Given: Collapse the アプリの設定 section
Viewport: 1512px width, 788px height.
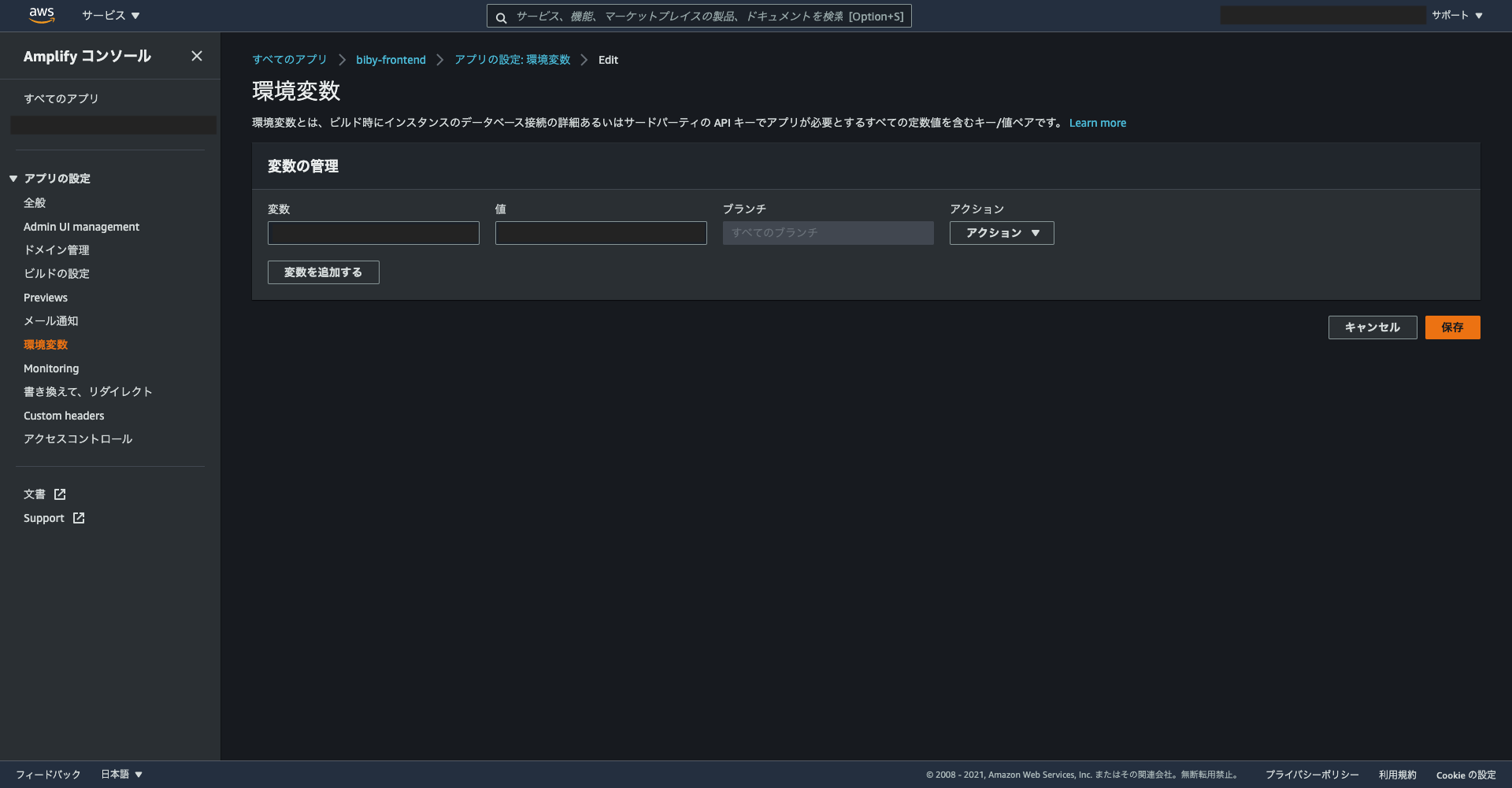Looking at the screenshot, I should [x=13, y=179].
